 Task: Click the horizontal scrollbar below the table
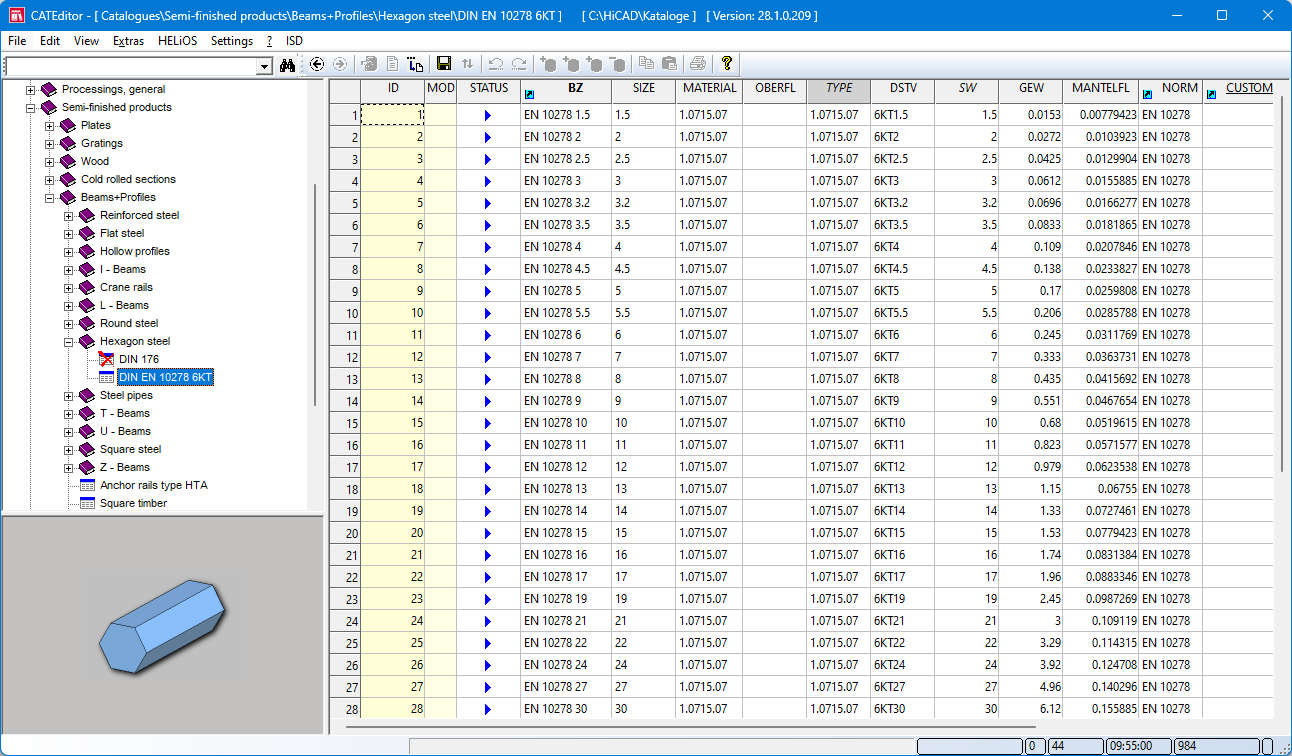pos(690,727)
